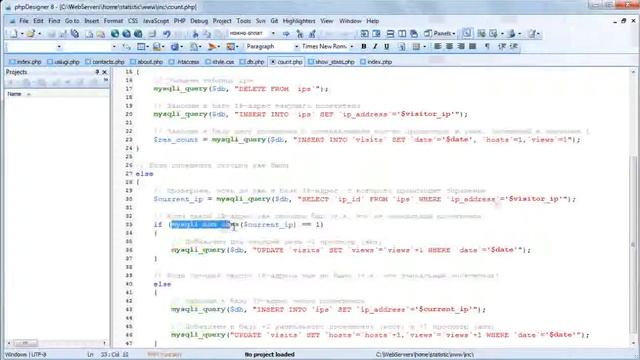
Task: Click the 'Windows | UTF-8' status bar entry
Action: (x=25, y=355)
